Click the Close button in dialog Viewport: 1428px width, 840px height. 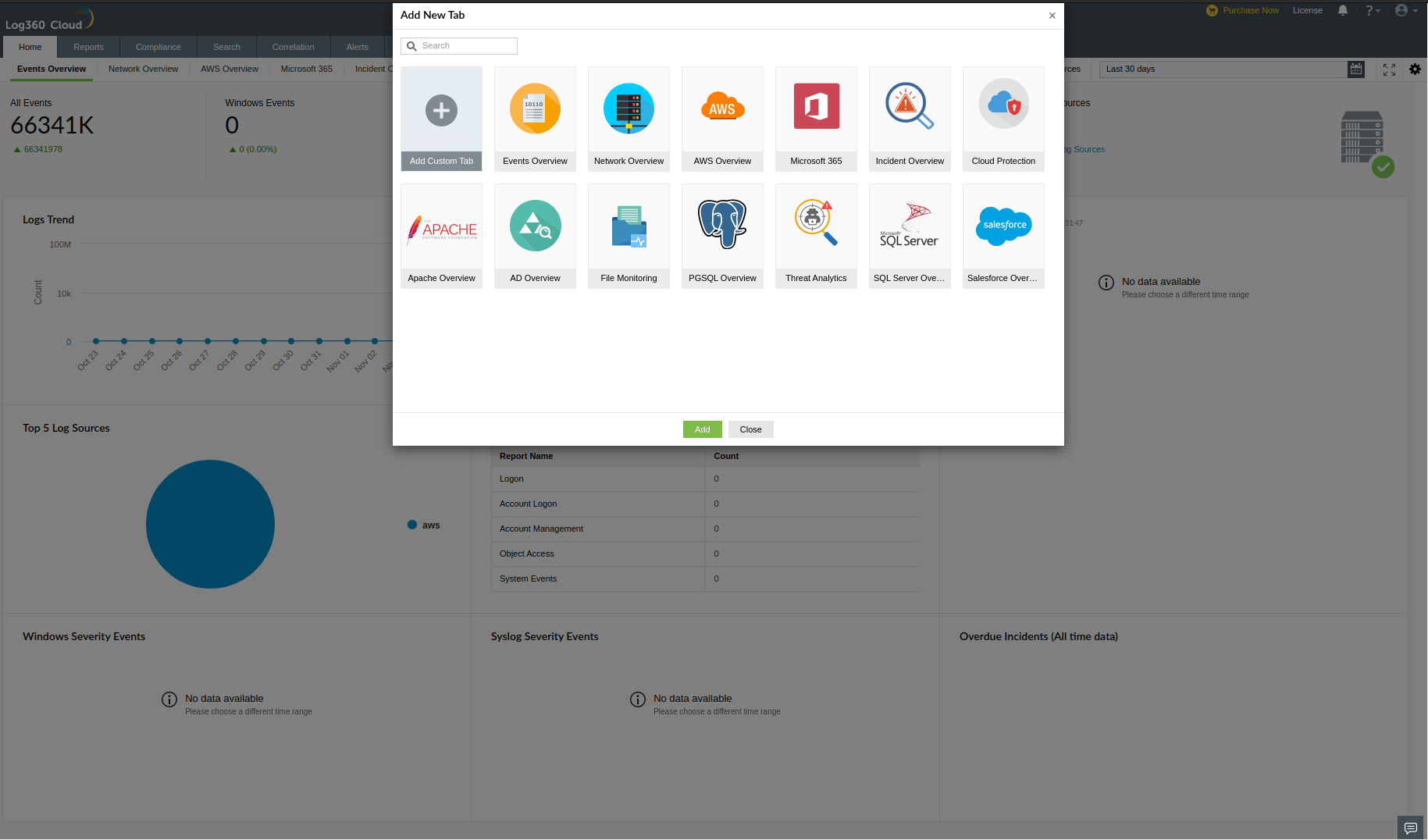750,429
